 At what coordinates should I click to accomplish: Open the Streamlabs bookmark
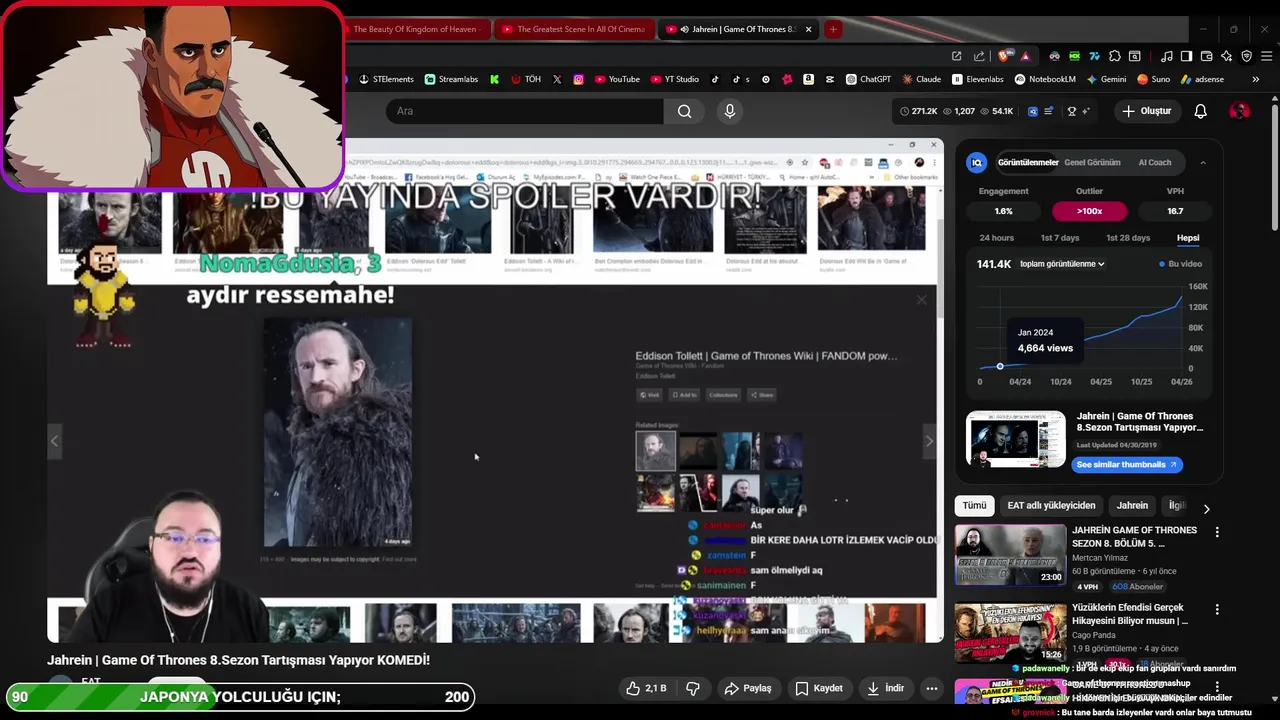point(451,79)
